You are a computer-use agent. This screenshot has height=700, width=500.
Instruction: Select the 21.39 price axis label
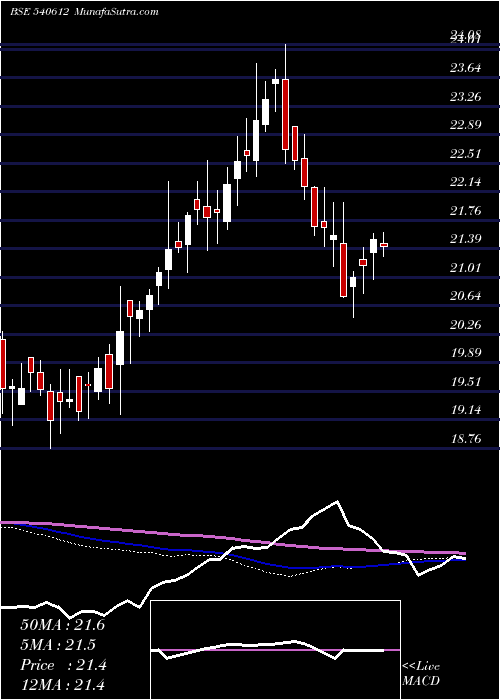tap(466, 239)
